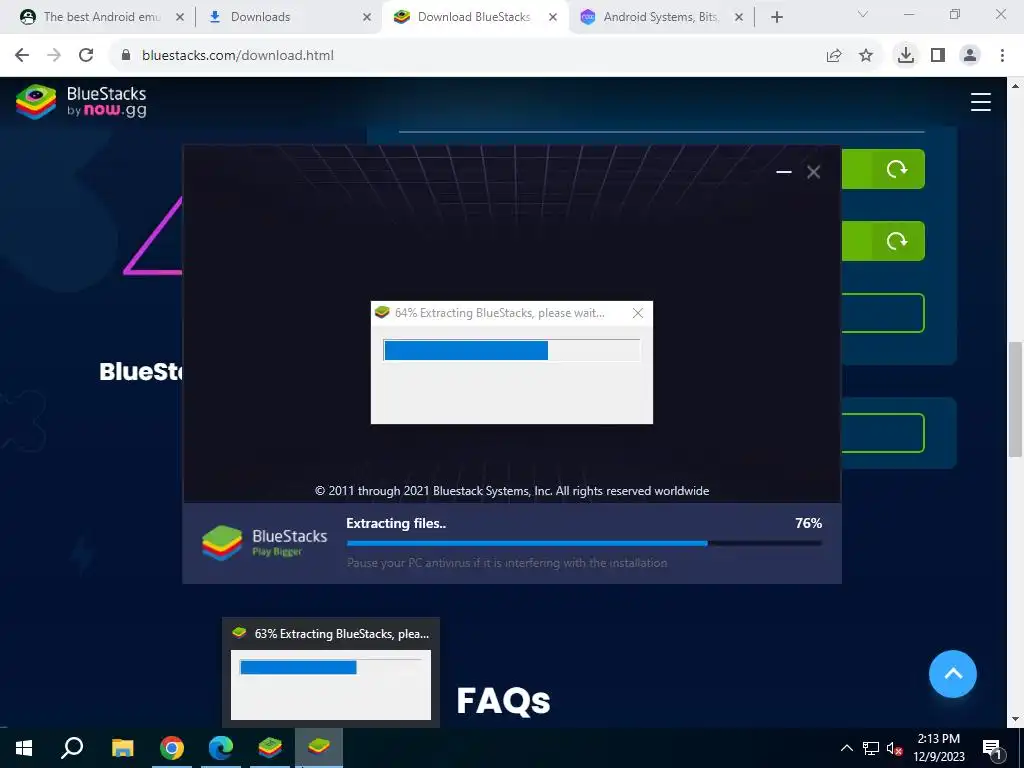Open network status tray icon

871,748
